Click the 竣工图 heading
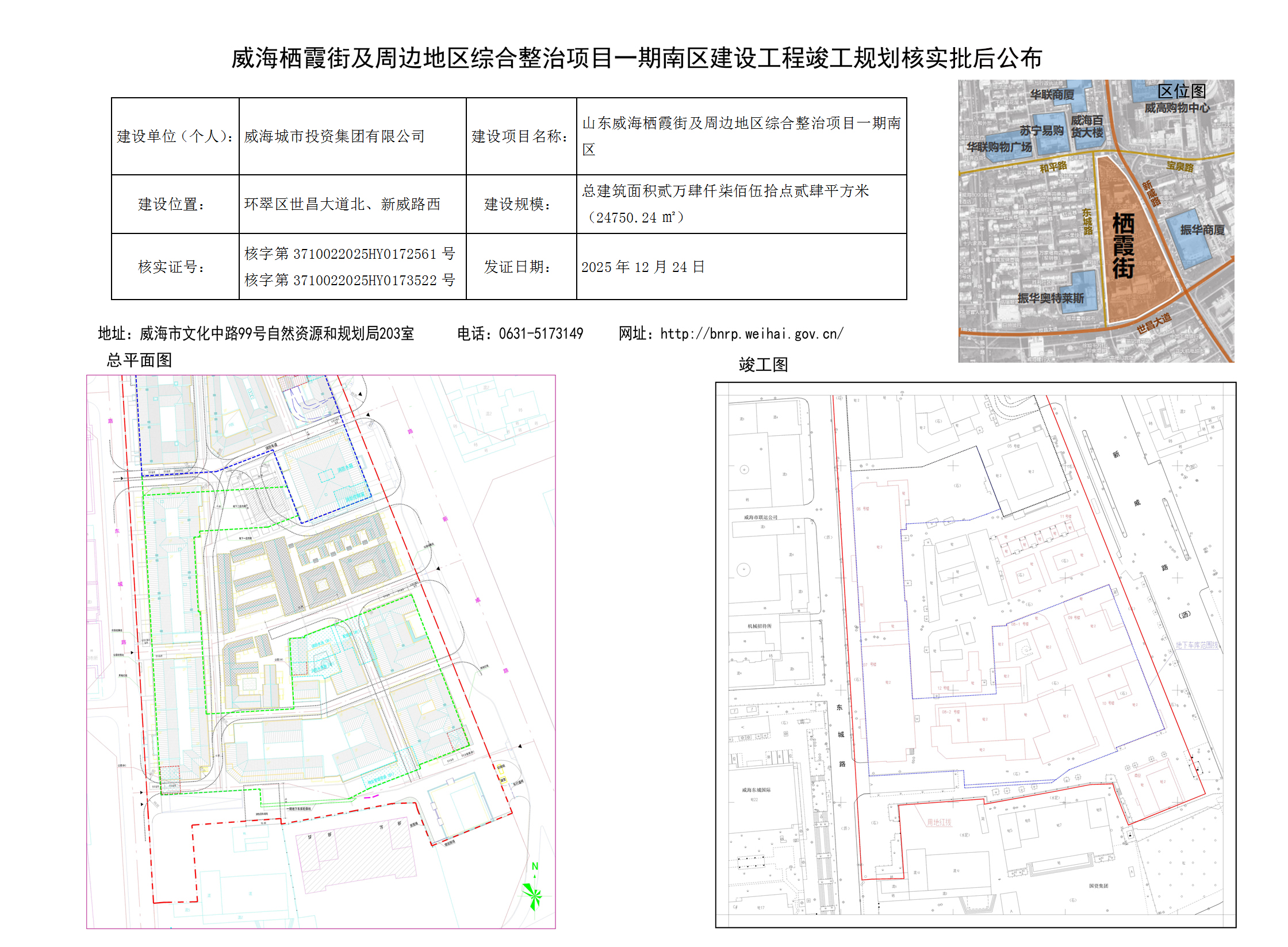This screenshot has height=947, width=1288. (x=763, y=365)
